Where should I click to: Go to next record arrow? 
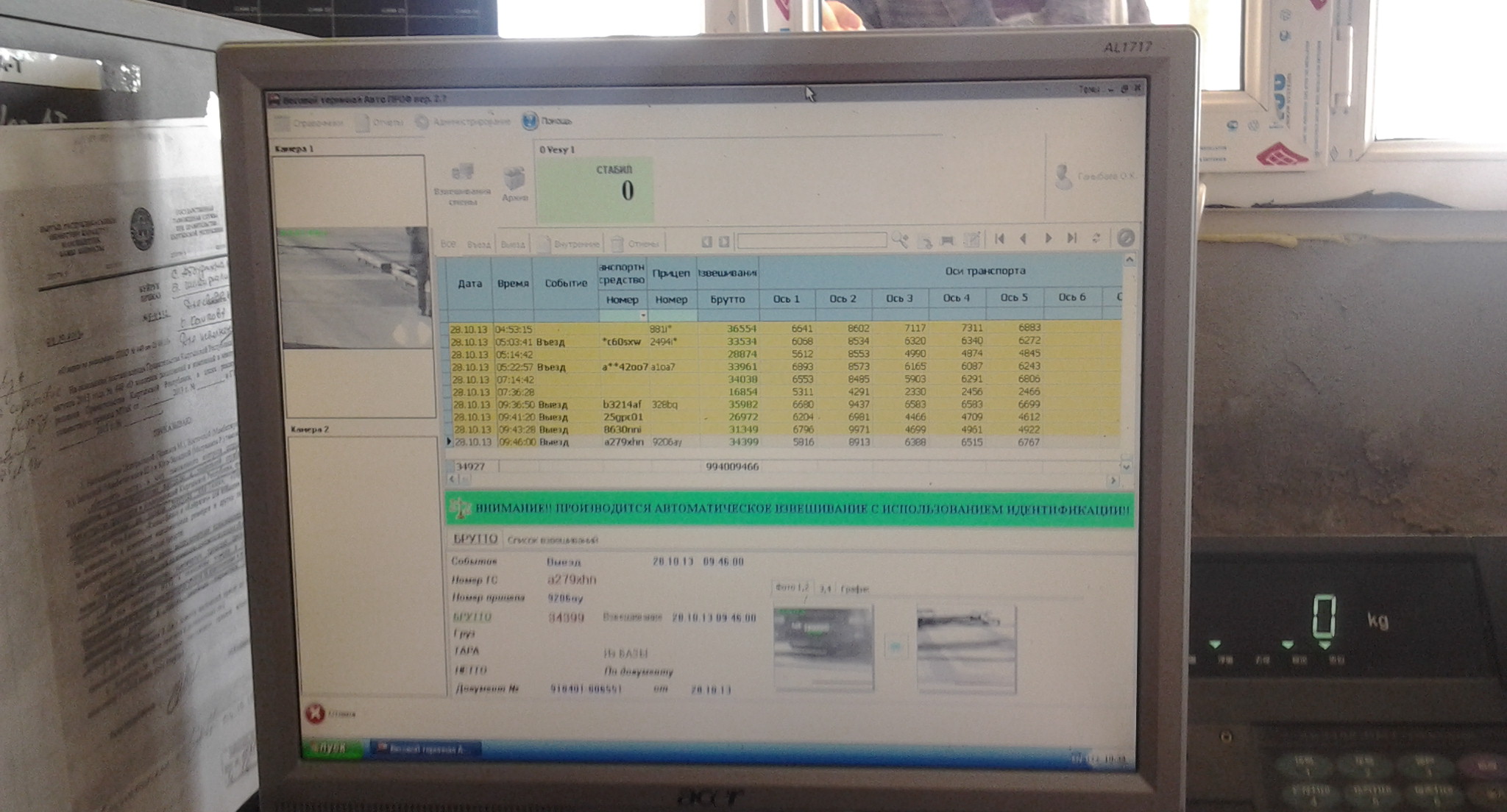coord(1048,238)
